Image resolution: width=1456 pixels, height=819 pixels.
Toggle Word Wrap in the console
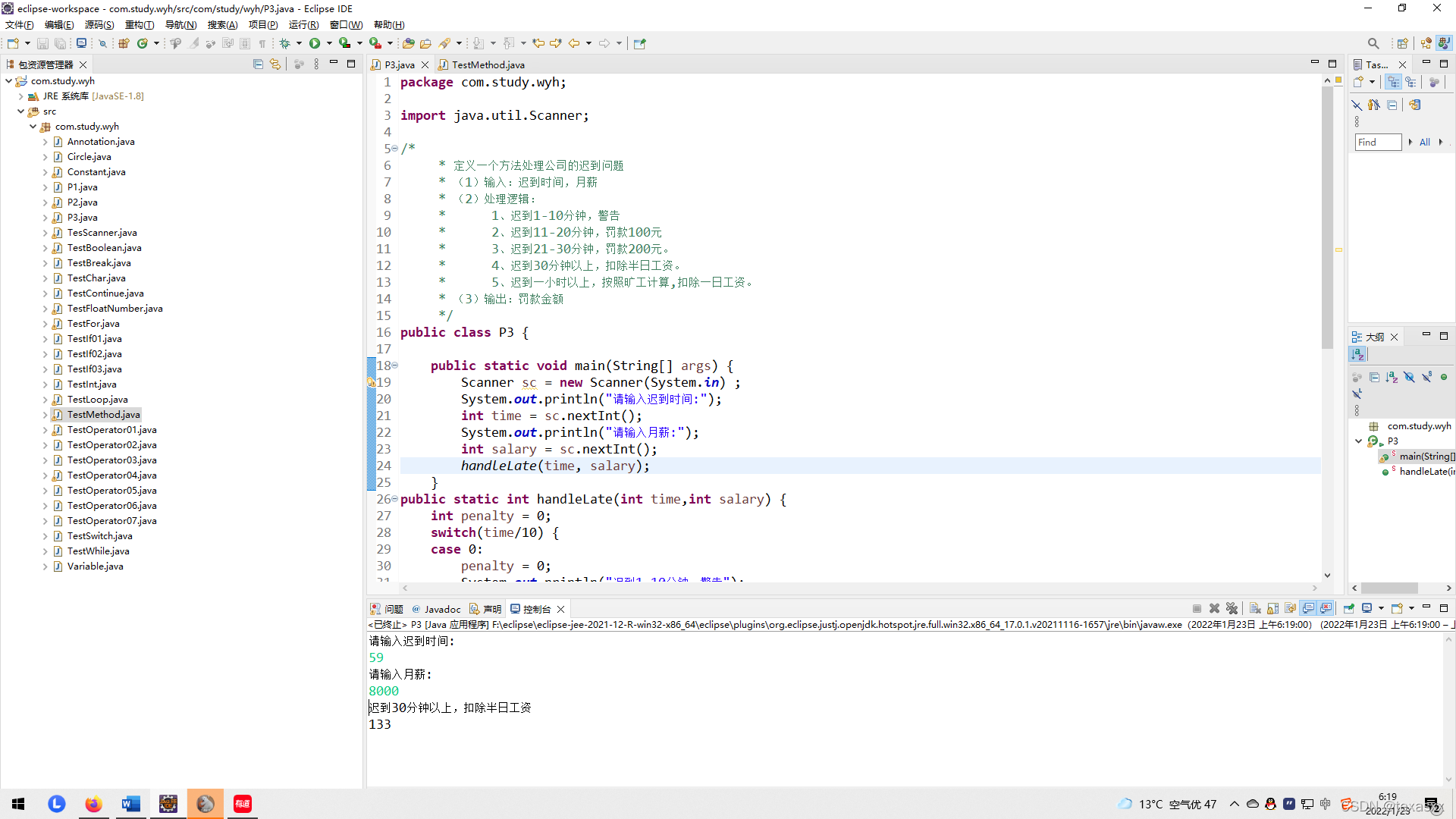(1291, 609)
